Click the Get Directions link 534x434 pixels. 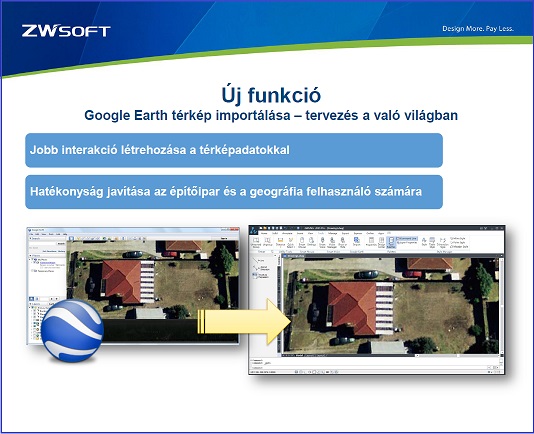point(49,251)
